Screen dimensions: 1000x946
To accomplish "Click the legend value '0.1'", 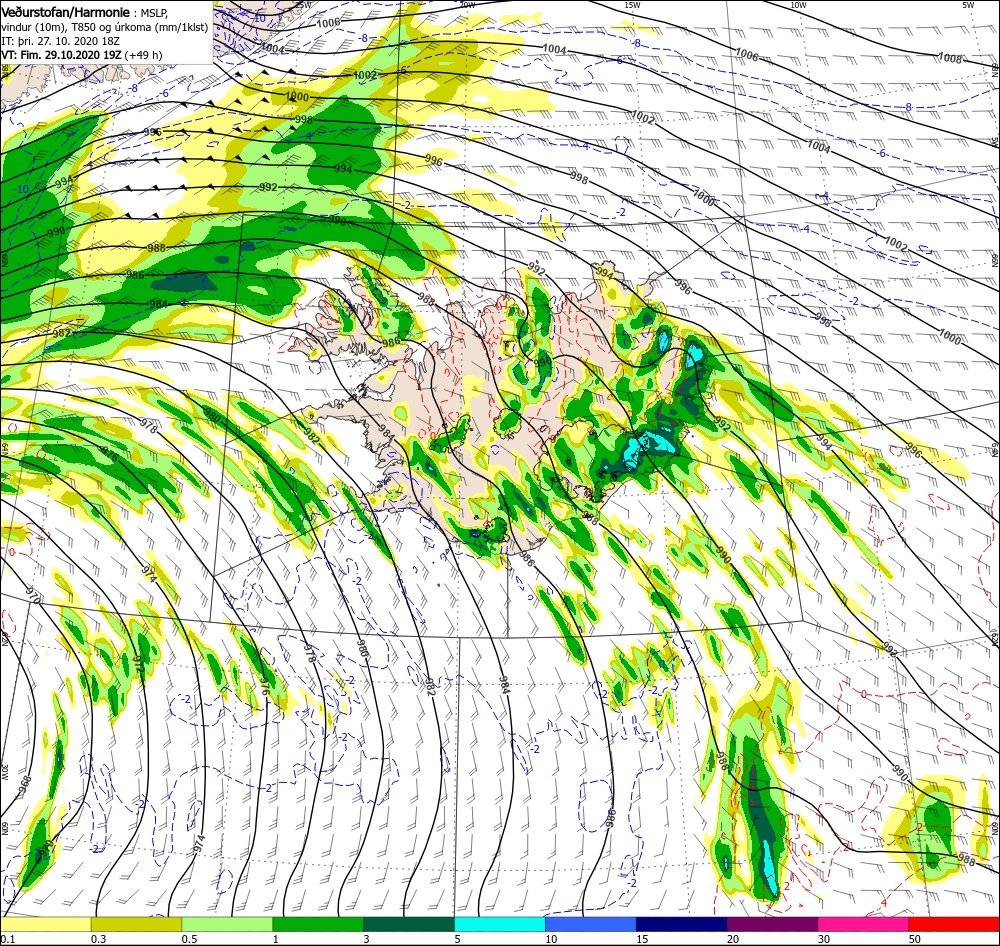I will point(7,939).
